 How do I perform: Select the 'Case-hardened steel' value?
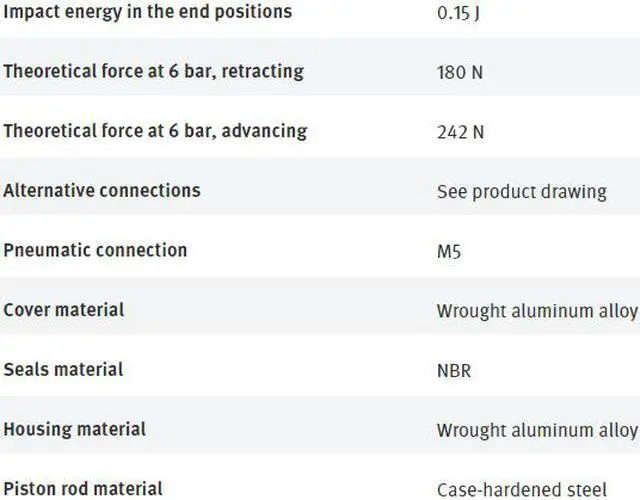521,490
